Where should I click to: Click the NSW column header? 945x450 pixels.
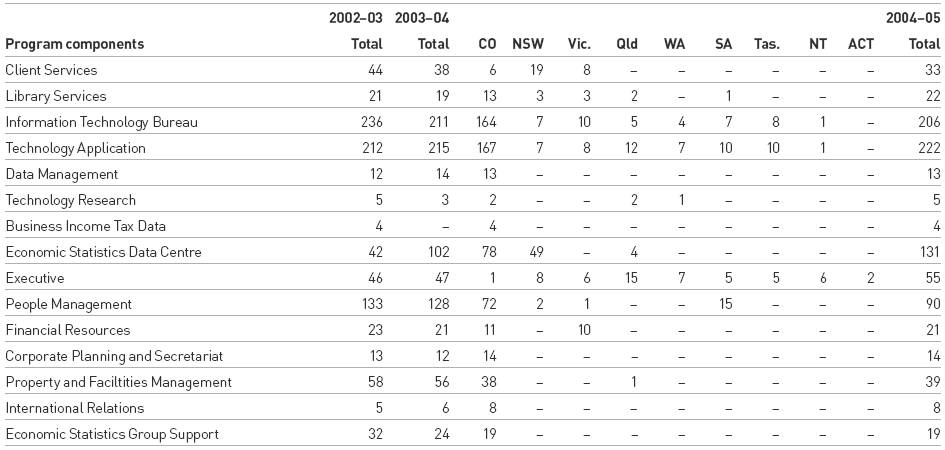(x=528, y=44)
